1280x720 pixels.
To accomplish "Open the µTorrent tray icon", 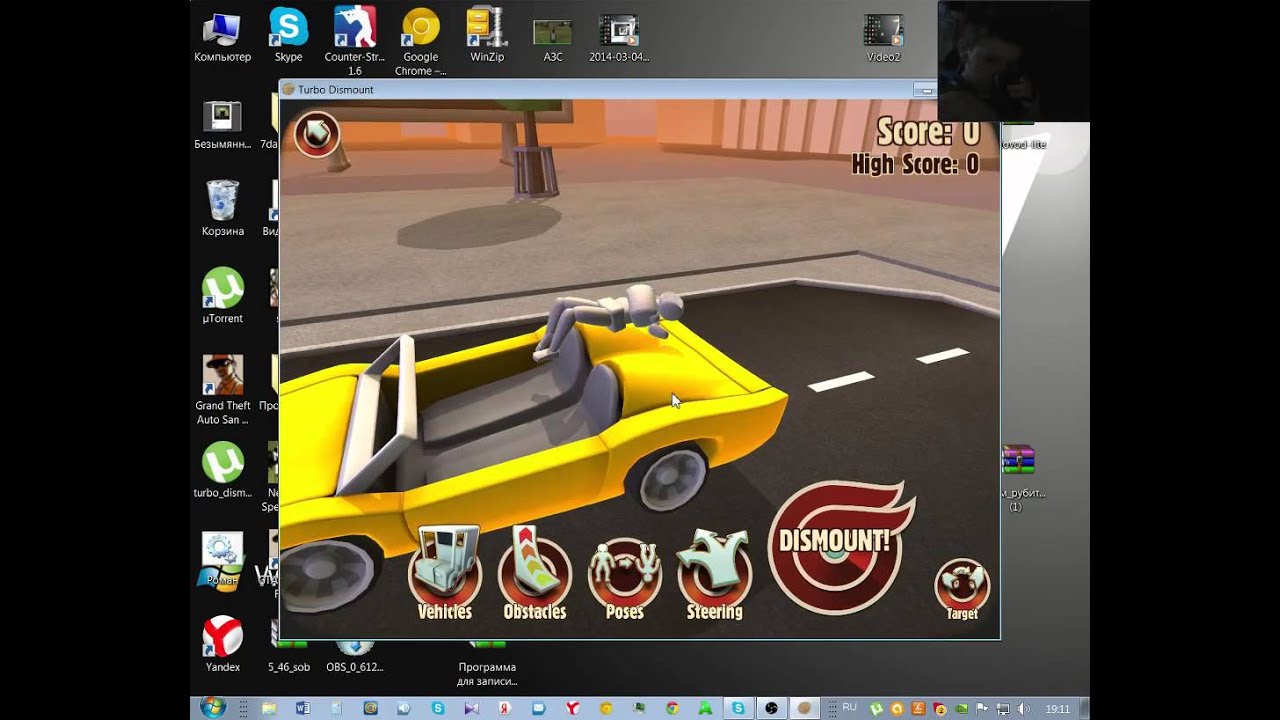I will (x=877, y=709).
